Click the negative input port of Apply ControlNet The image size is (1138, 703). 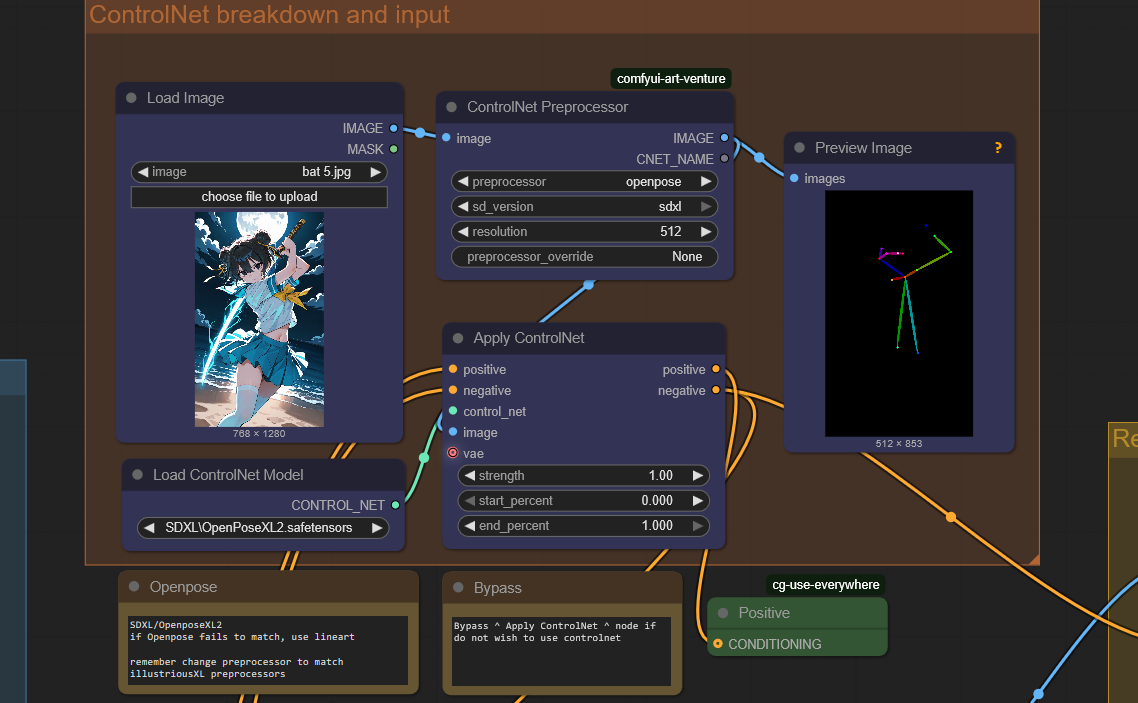coord(453,390)
